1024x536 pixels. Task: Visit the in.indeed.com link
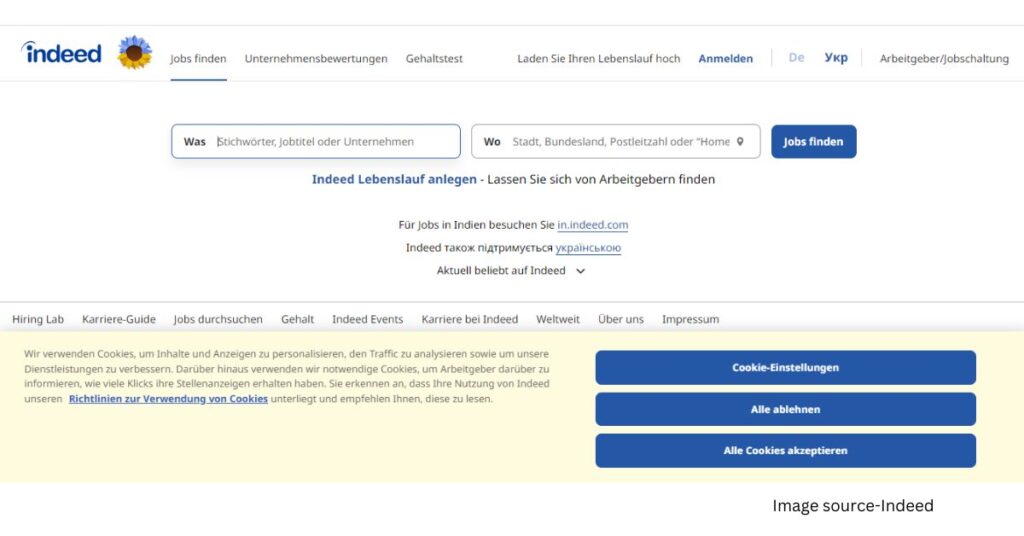[592, 225]
